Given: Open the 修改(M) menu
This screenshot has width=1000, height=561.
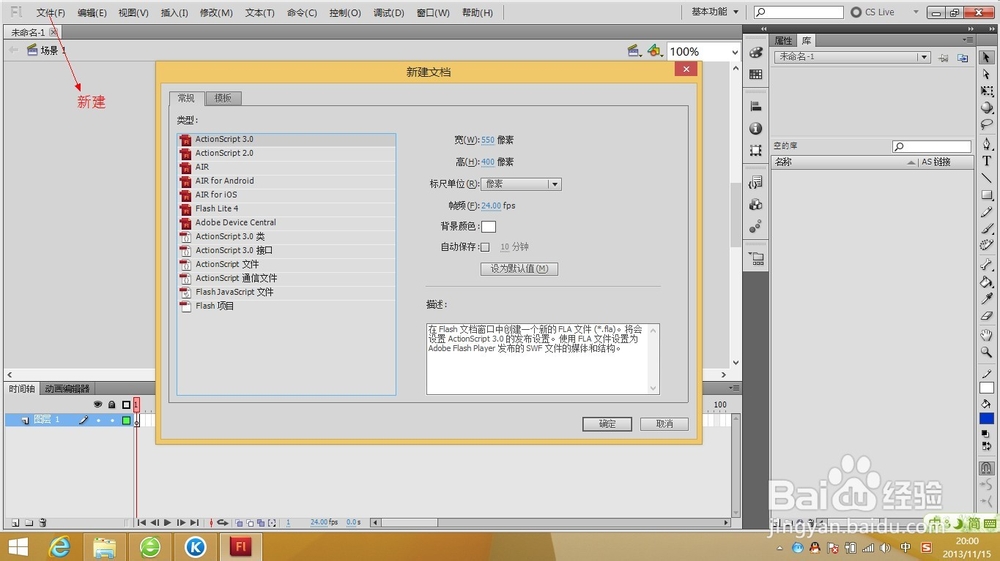Looking at the screenshot, I should coord(216,13).
